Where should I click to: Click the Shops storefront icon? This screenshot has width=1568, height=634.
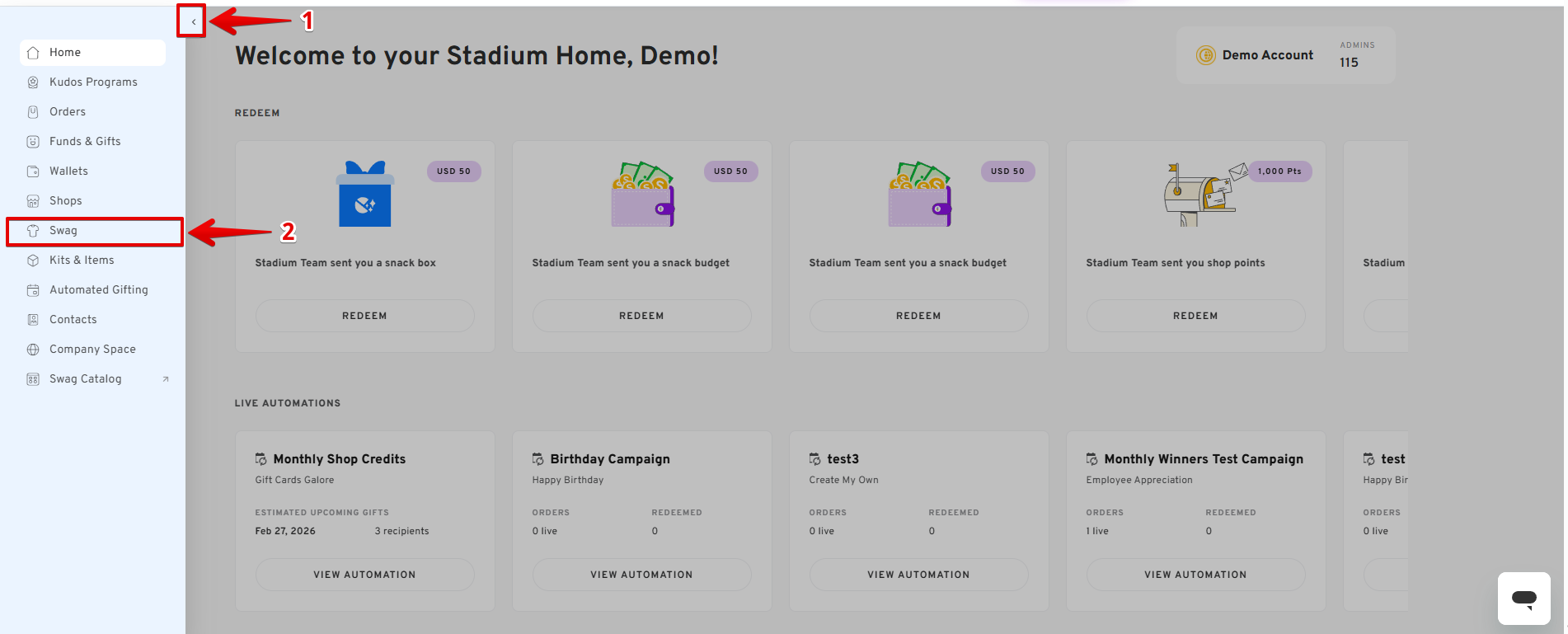click(x=33, y=201)
